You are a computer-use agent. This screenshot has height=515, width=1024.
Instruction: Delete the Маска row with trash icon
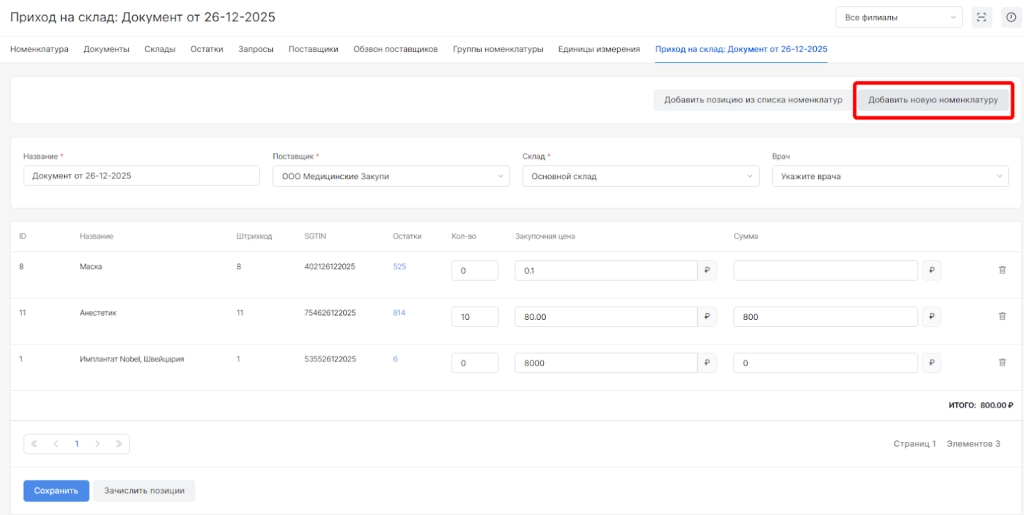1002,269
